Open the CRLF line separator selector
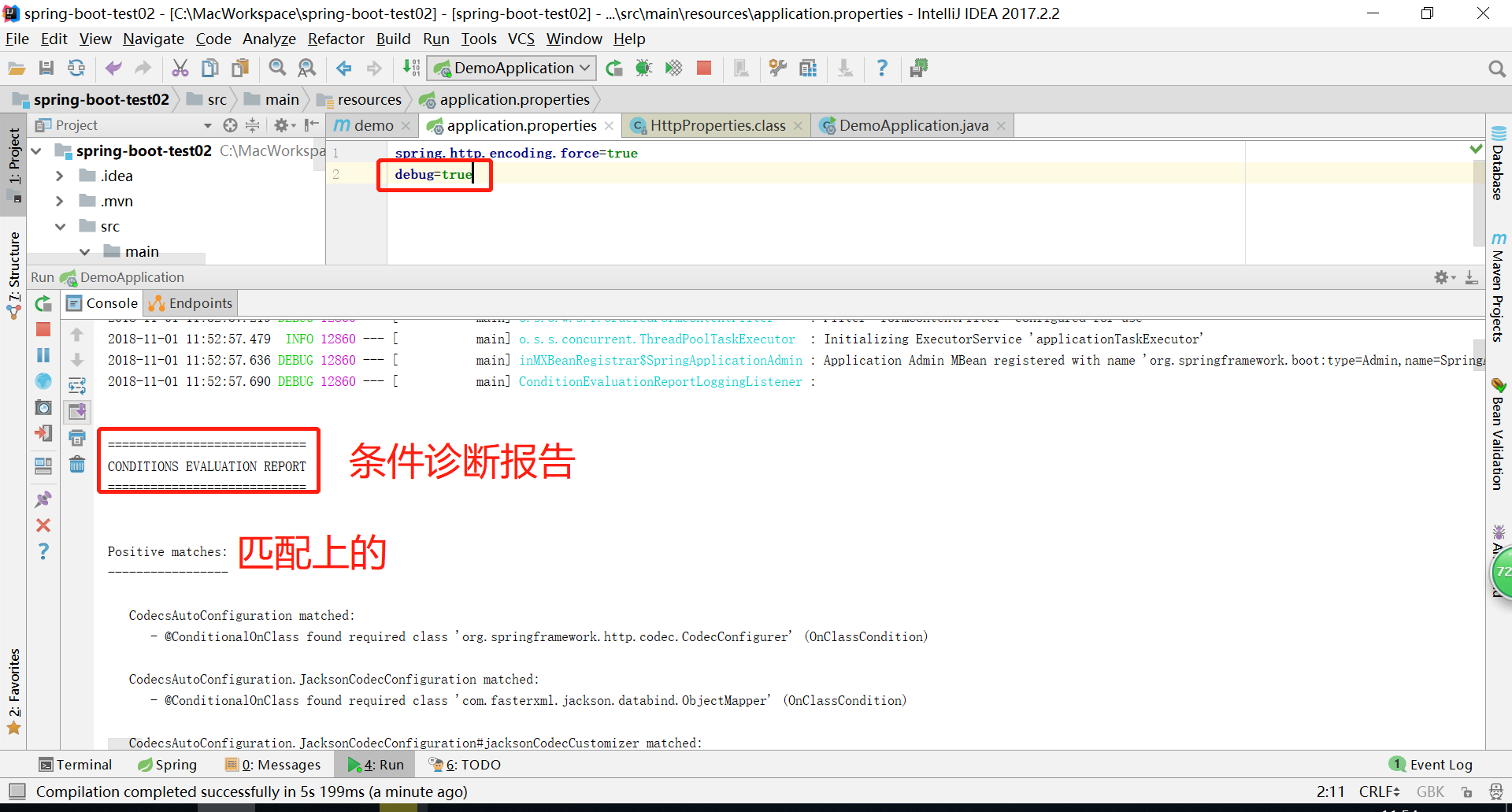This screenshot has width=1512, height=812. 1379,792
